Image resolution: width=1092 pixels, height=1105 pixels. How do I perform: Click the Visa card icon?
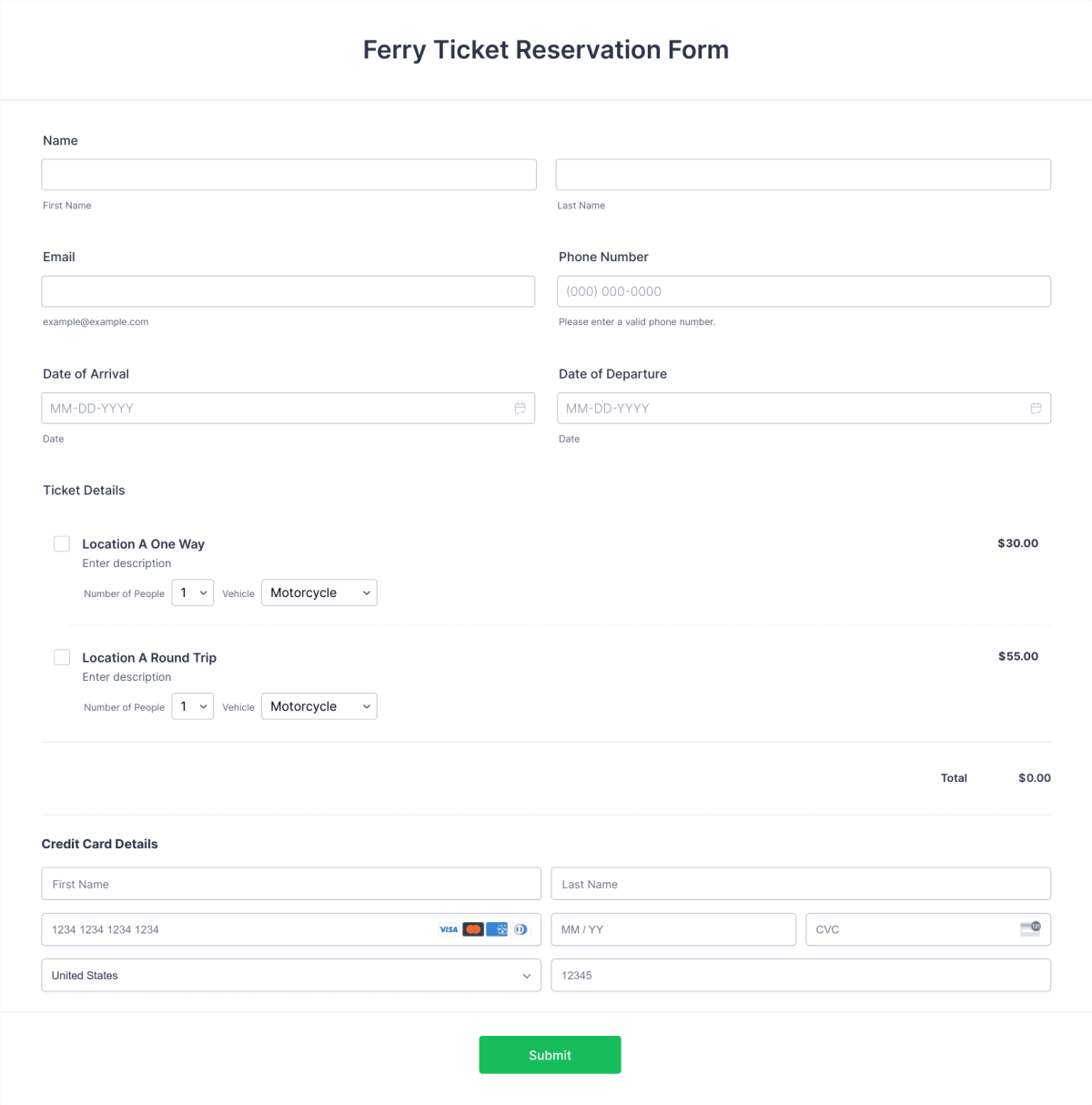pos(449,929)
